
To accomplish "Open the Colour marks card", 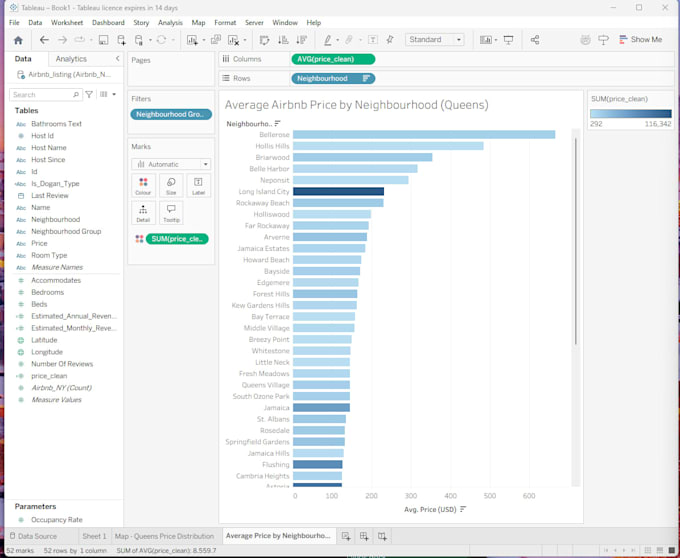I will click(x=143, y=186).
